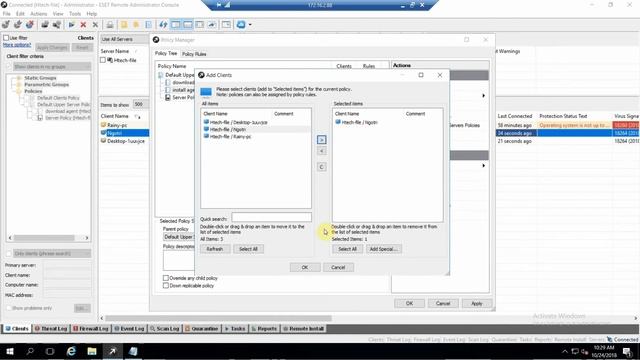
Task: Open the File menu
Action: (7, 13)
